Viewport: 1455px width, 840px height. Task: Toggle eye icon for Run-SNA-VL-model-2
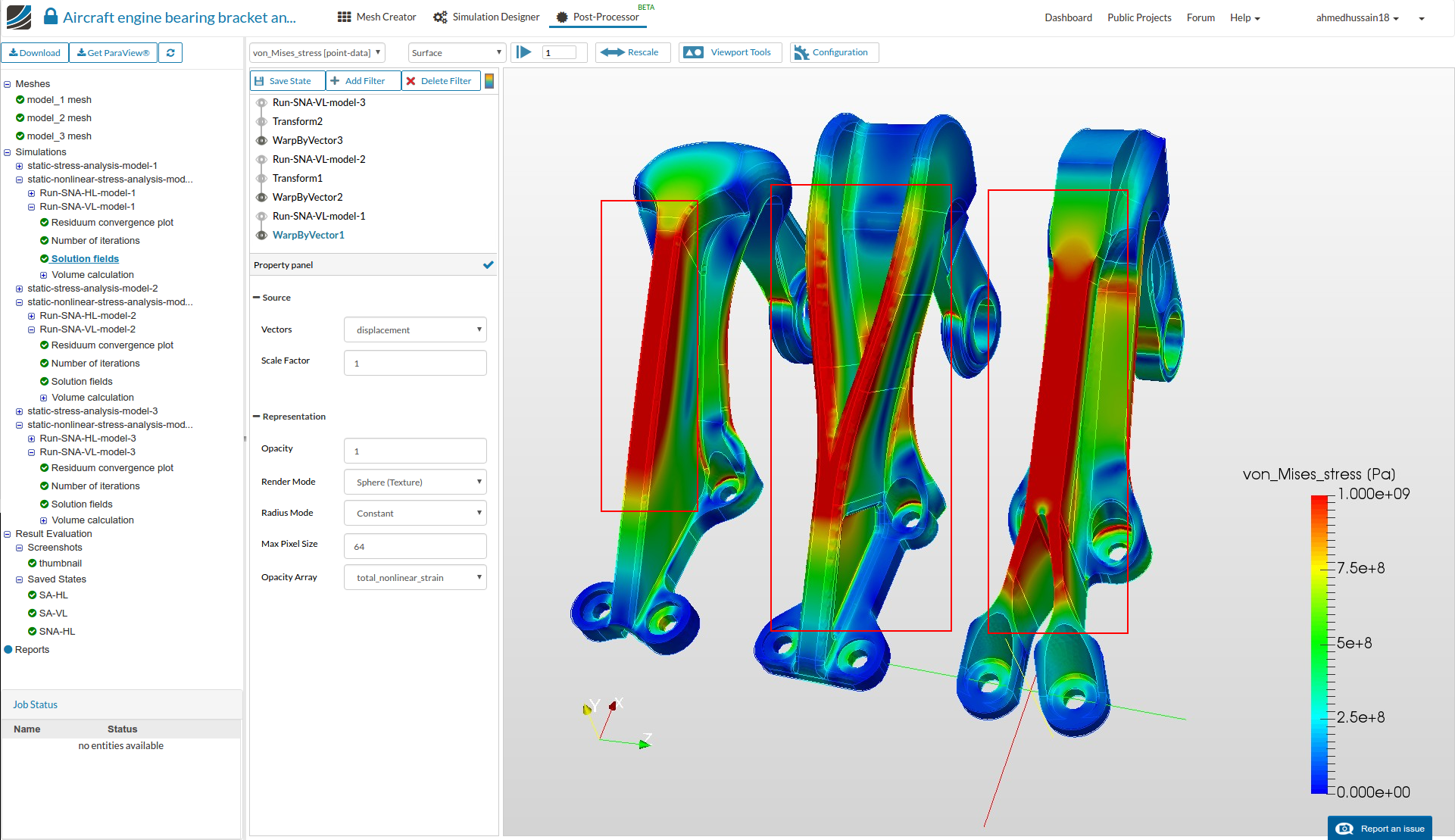coord(261,160)
